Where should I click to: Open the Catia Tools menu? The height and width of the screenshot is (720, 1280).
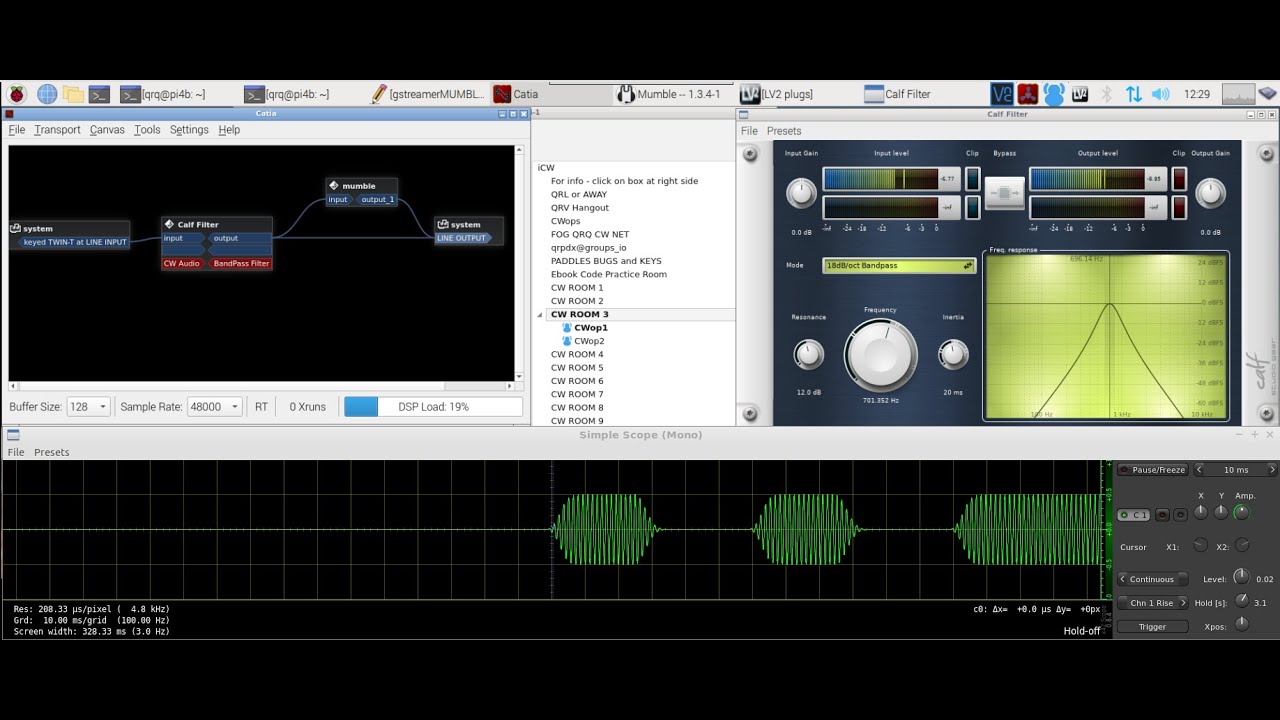[147, 130]
